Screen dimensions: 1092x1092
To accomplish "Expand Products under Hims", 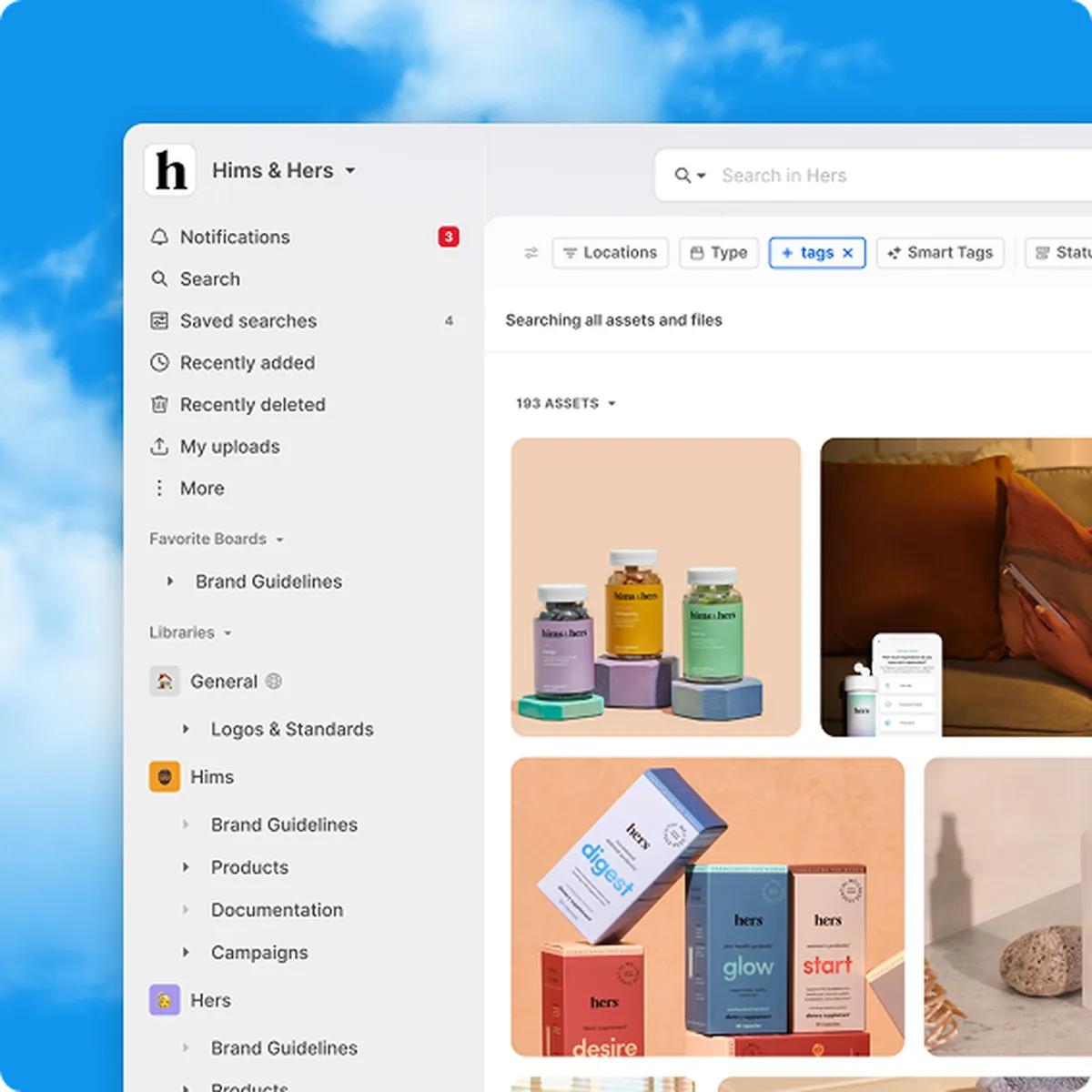I will (186, 867).
